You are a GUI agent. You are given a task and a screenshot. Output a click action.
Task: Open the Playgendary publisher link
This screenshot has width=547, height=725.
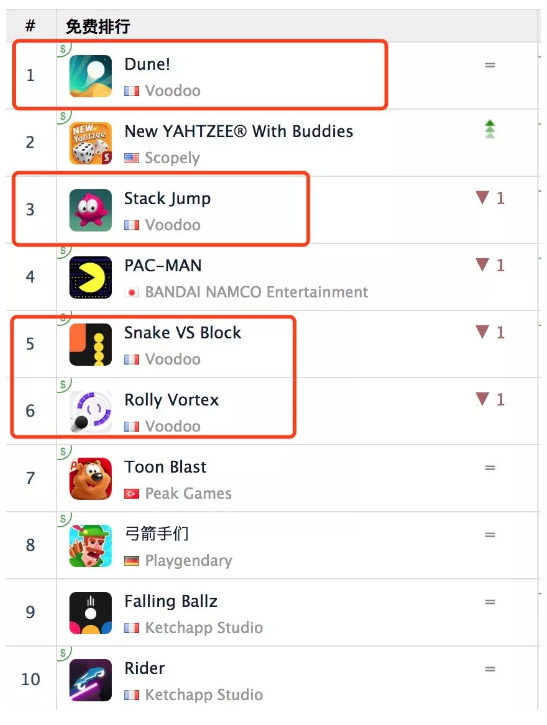tap(188, 561)
